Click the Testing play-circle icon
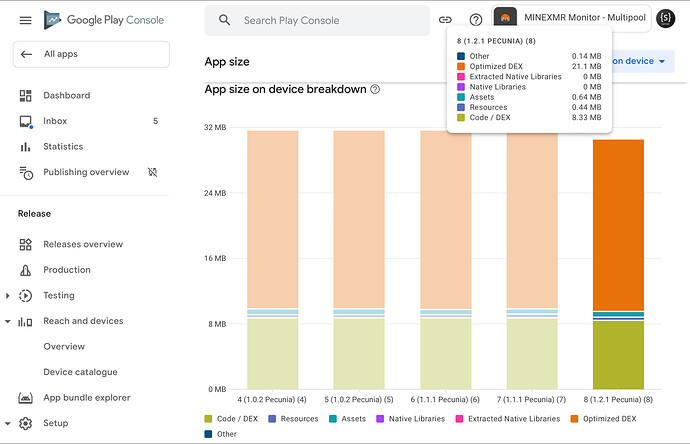The width and height of the screenshot is (690, 444). [26, 296]
